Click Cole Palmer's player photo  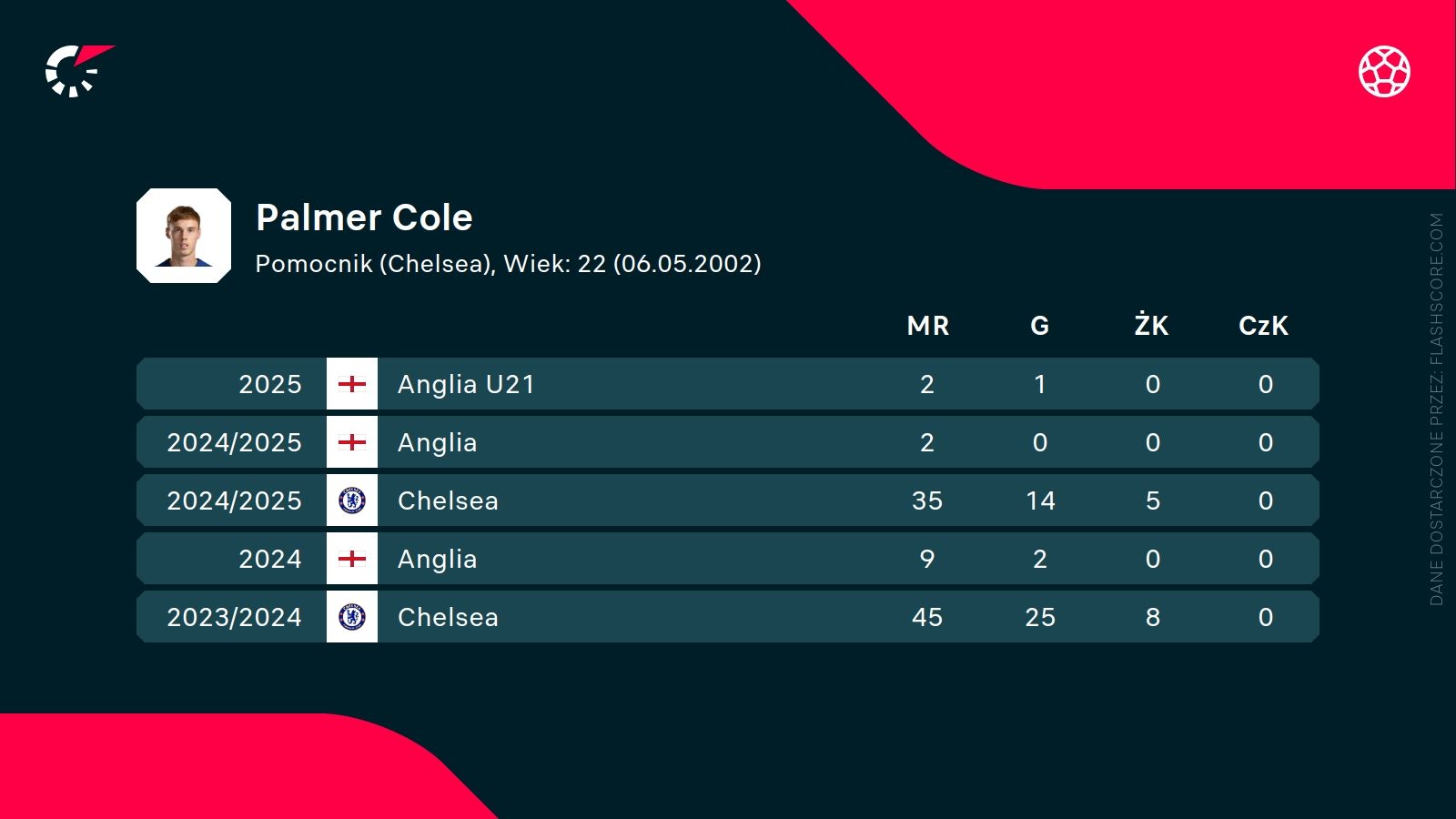[x=184, y=236]
